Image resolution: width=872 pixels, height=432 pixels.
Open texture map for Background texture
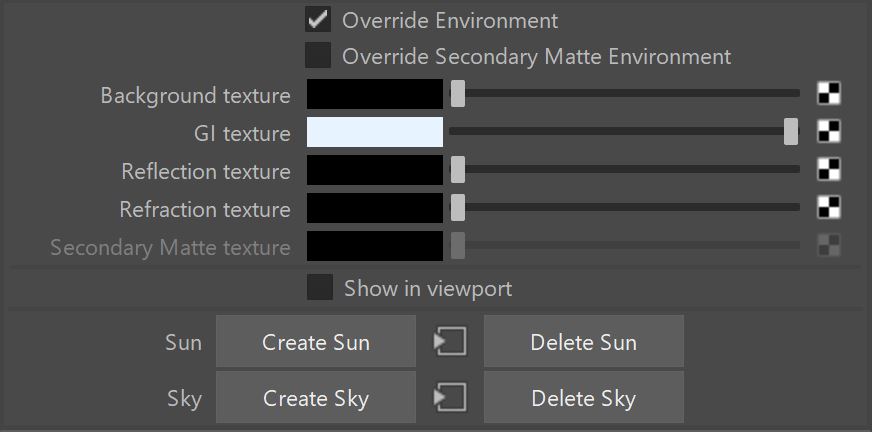829,93
